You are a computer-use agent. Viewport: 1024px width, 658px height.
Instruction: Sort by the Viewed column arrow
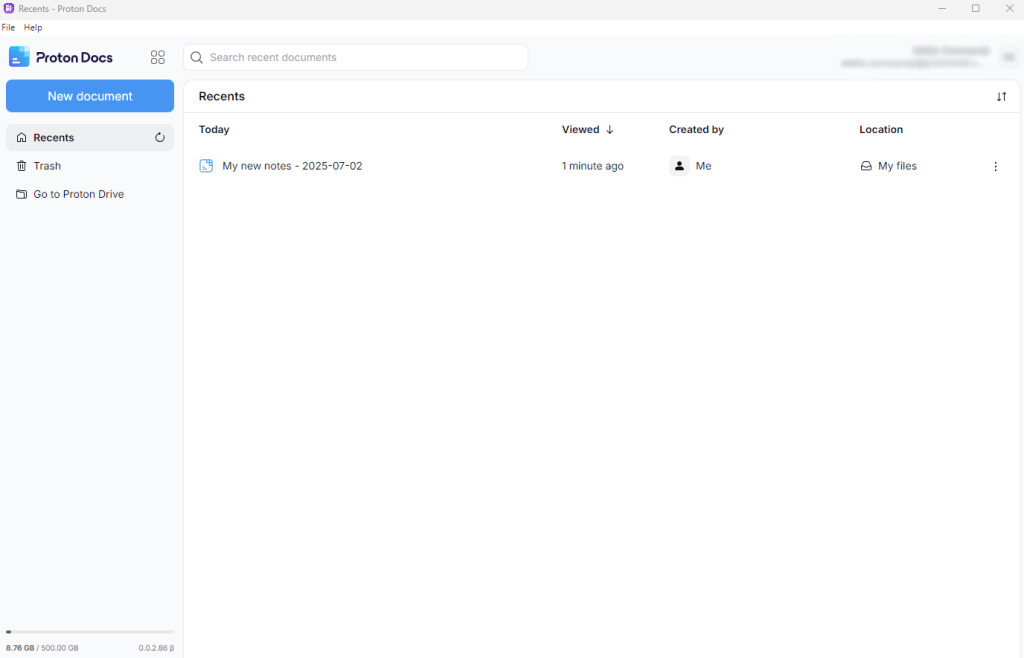pyautogui.click(x=610, y=130)
